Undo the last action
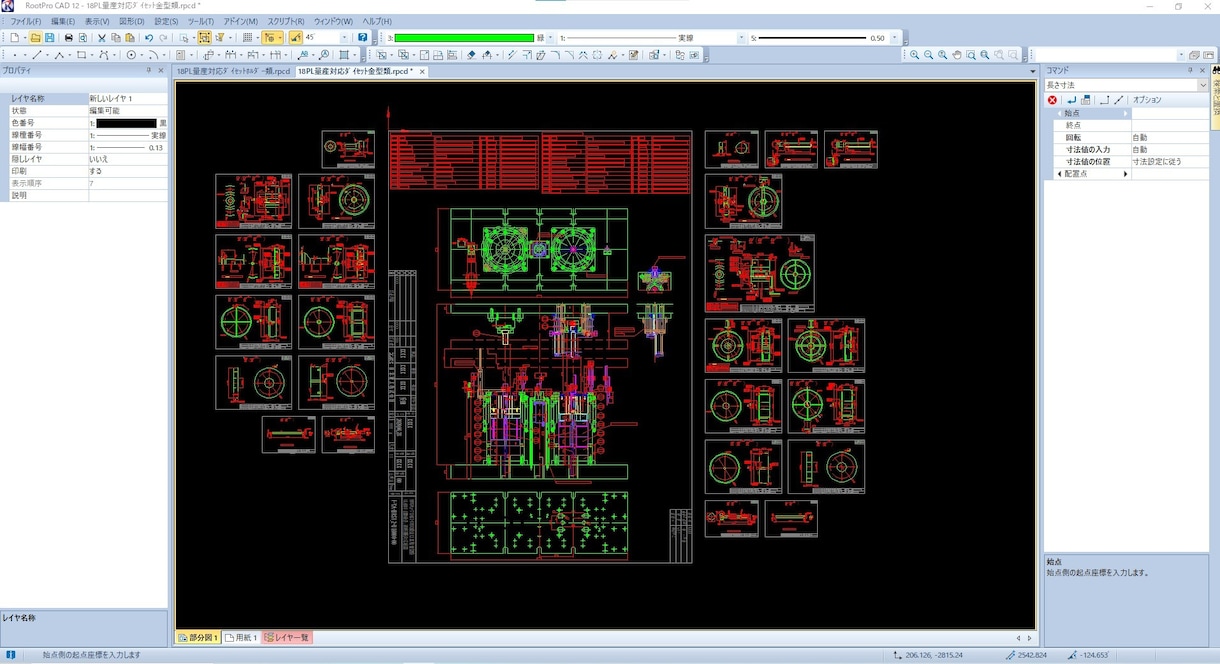Screen dimensions: 1220x664 pyautogui.click(x=149, y=37)
